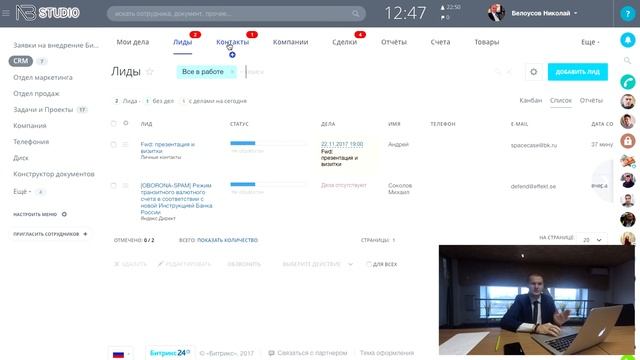Click 'Добавить лид' button

pos(578,72)
